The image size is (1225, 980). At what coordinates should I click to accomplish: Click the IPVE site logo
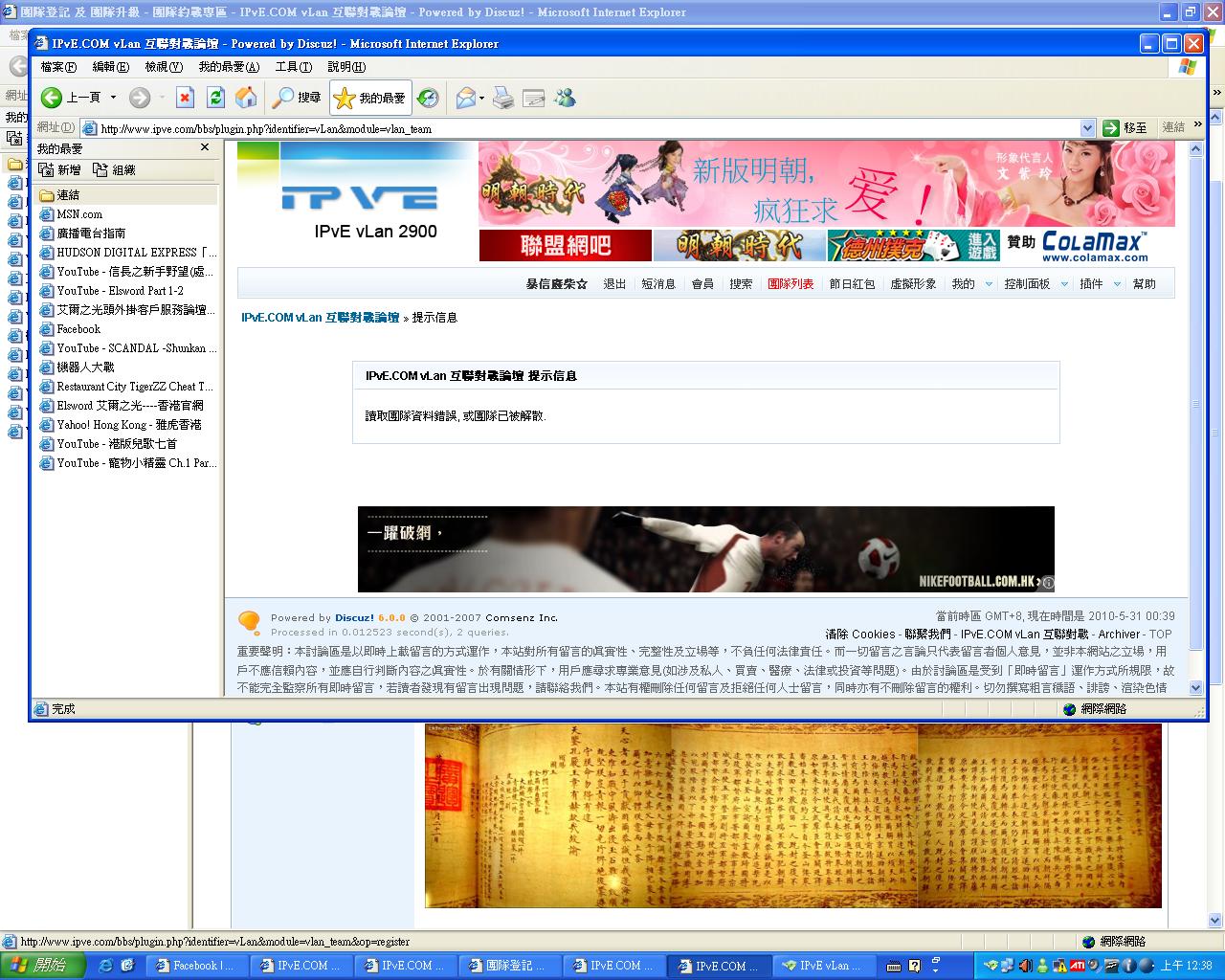click(x=360, y=197)
